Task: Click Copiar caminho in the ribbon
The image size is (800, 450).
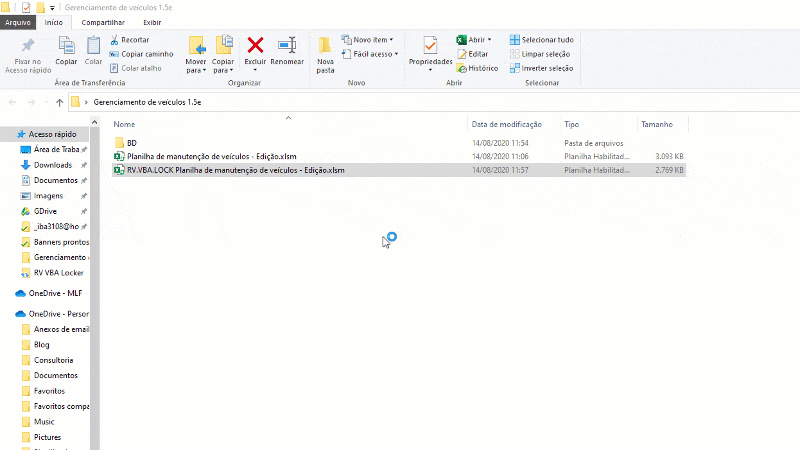Action: pos(141,54)
